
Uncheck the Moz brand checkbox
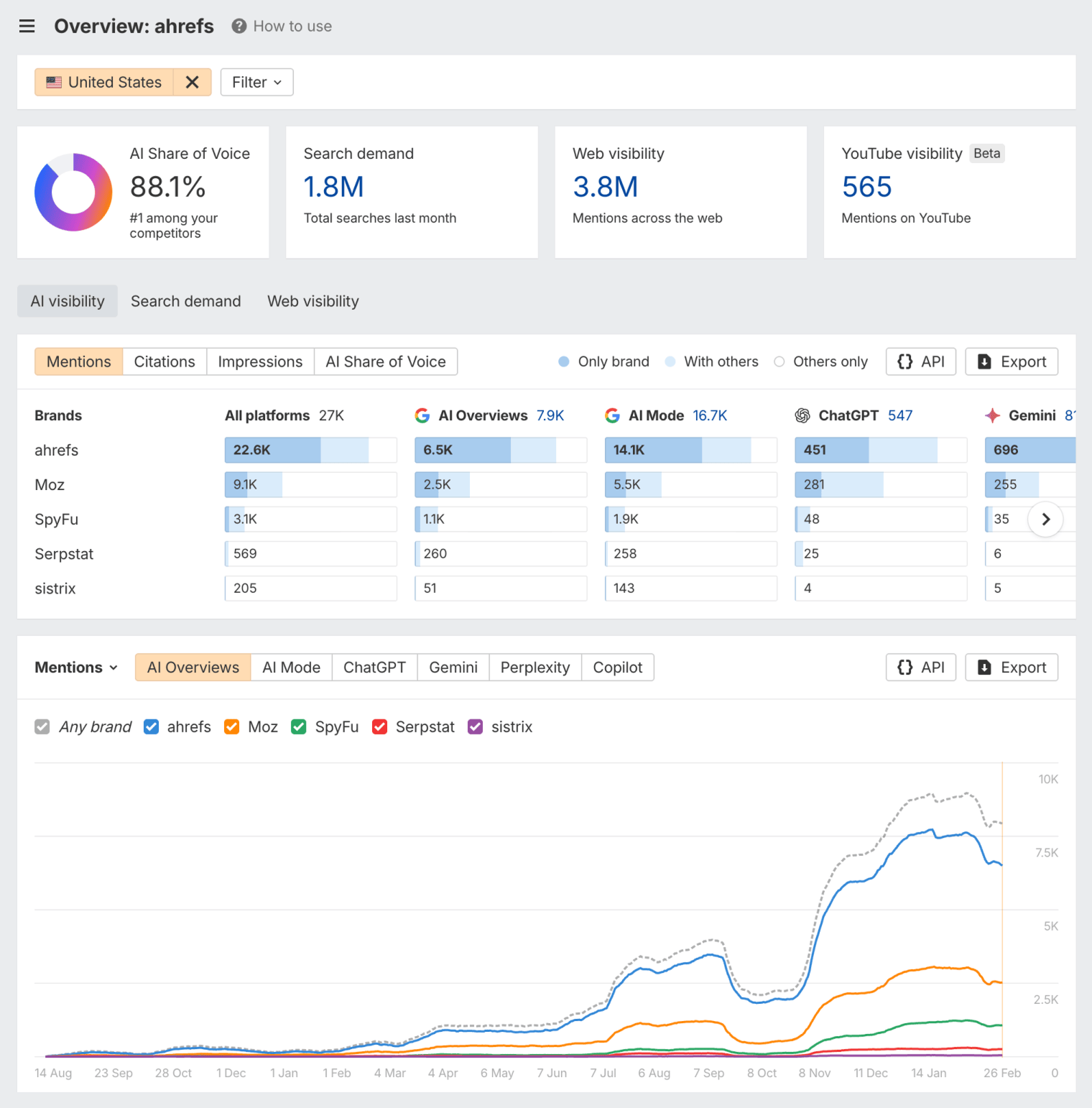231,726
